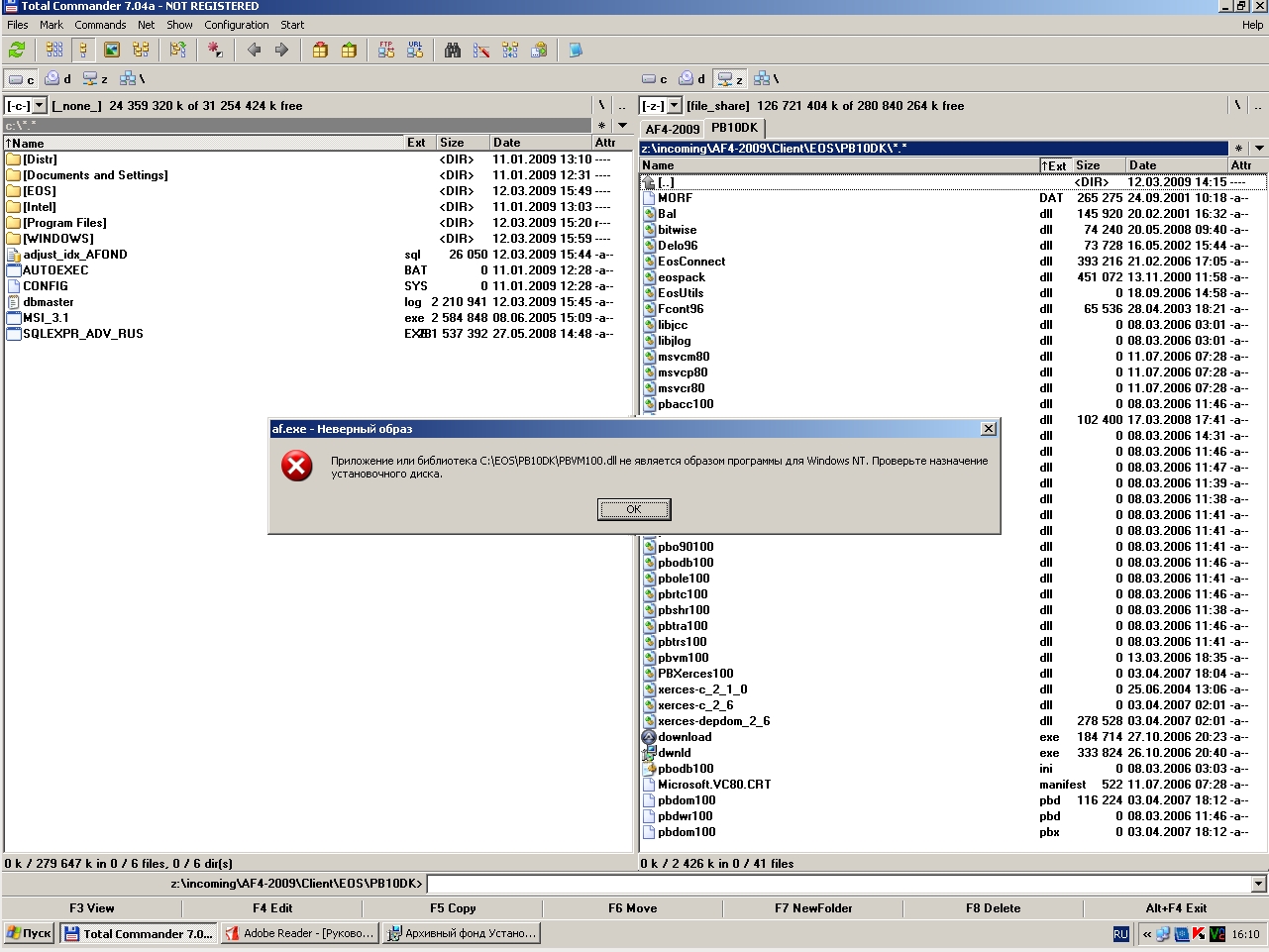Select network neighborhood button in right panel
Image resolution: width=1269 pixels, height=952 pixels.
pos(767,79)
